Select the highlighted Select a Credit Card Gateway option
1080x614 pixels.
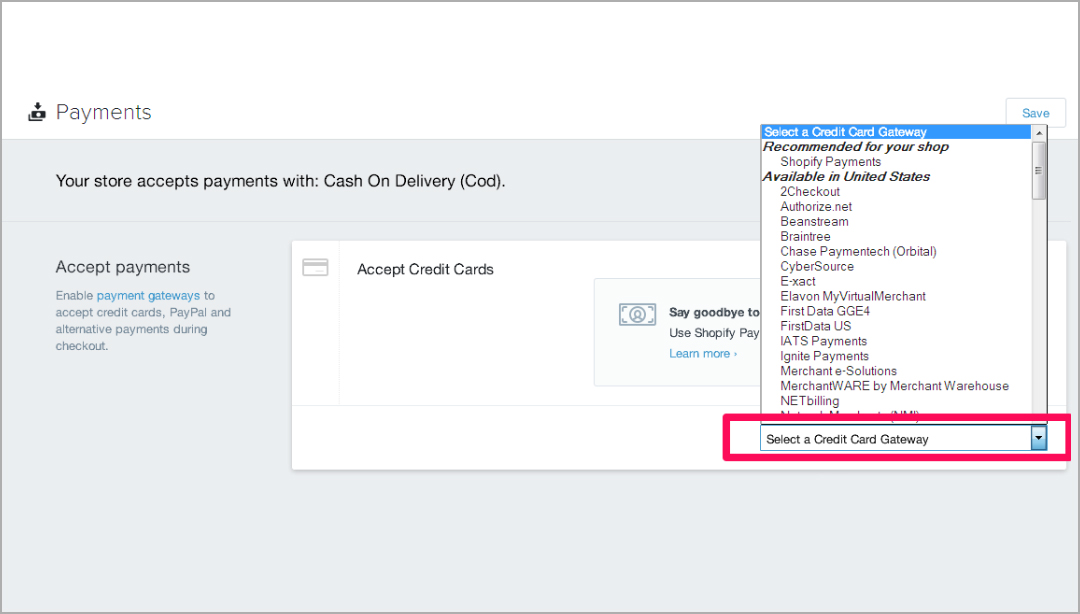[895, 132]
